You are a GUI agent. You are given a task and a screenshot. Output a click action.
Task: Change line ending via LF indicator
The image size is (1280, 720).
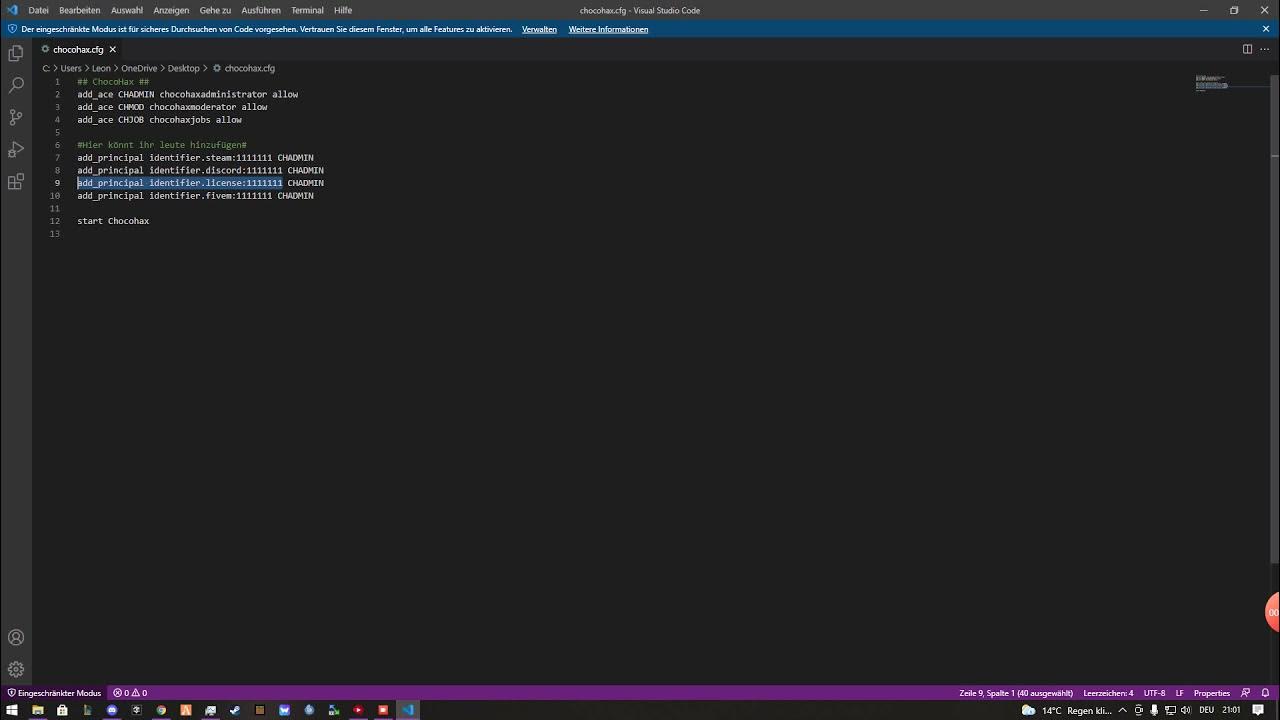pos(1180,693)
